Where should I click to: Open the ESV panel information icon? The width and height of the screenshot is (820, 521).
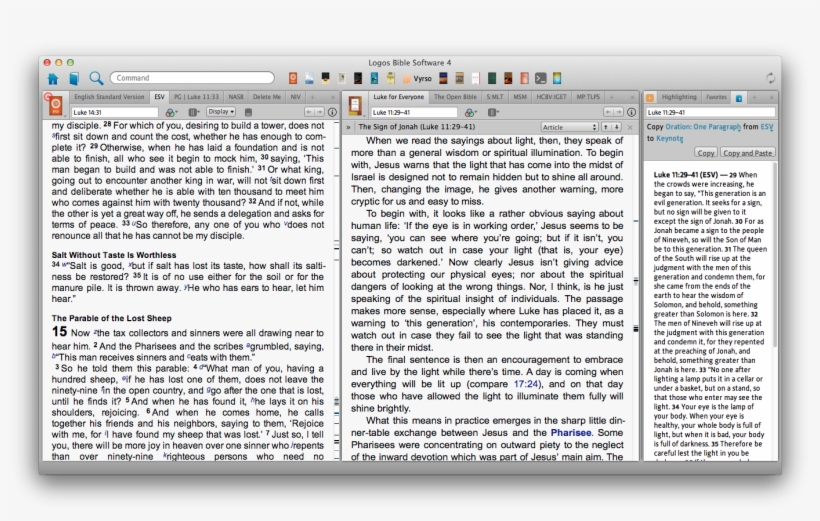tap(332, 112)
